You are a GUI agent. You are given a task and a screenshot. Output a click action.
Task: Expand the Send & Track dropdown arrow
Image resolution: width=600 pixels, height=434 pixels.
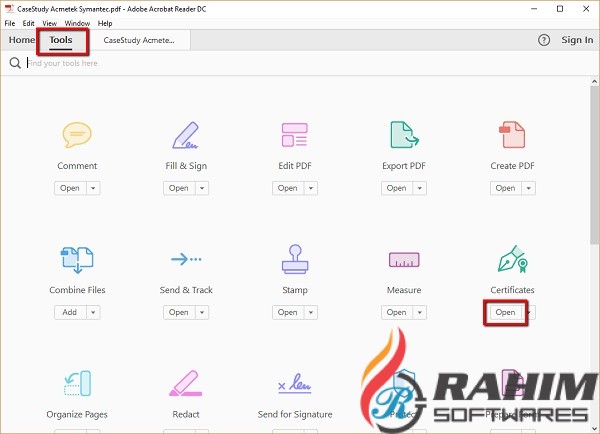[x=202, y=312]
